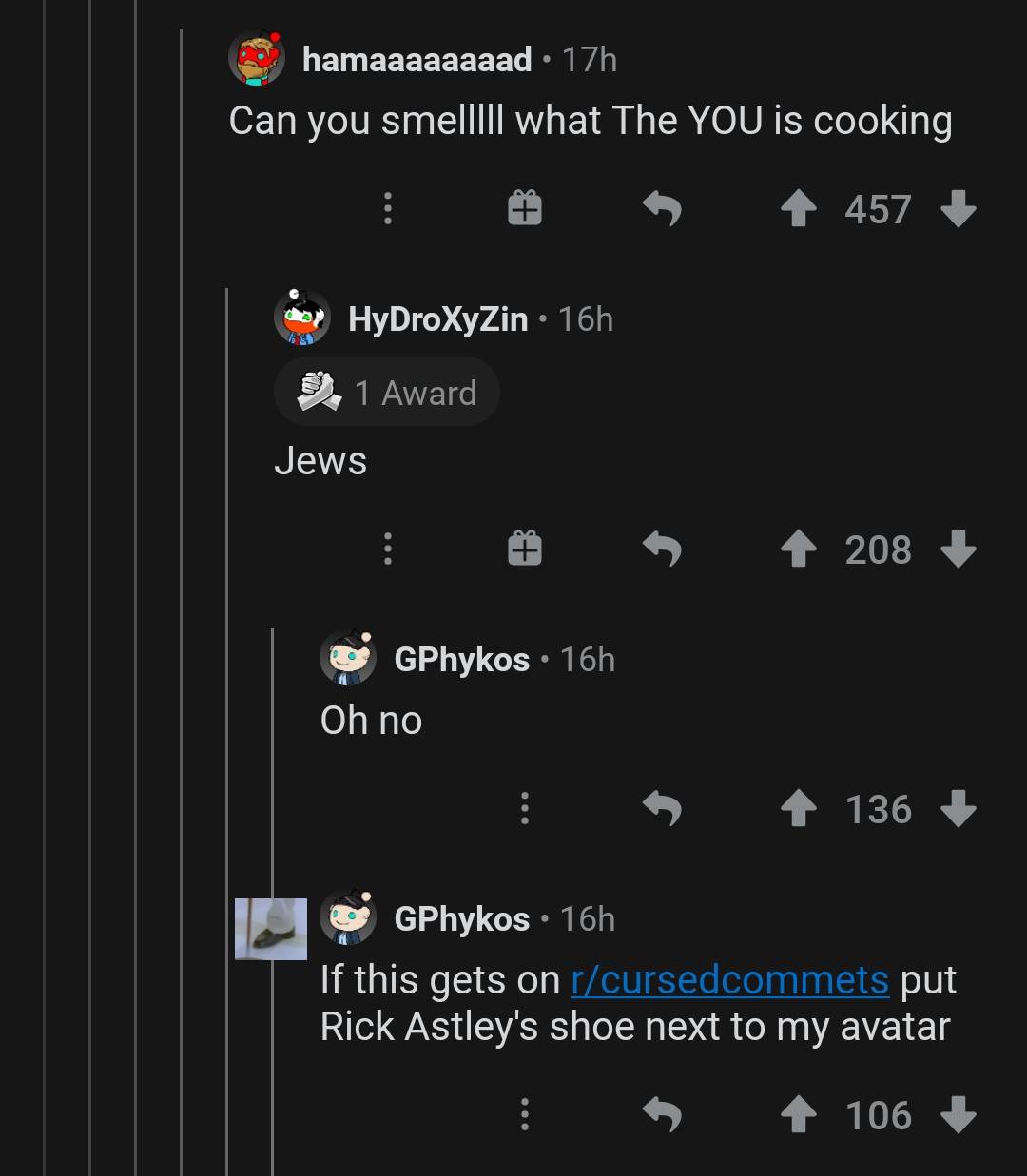Upvote hamaaaaaaaad's cooking comment

coord(800,209)
